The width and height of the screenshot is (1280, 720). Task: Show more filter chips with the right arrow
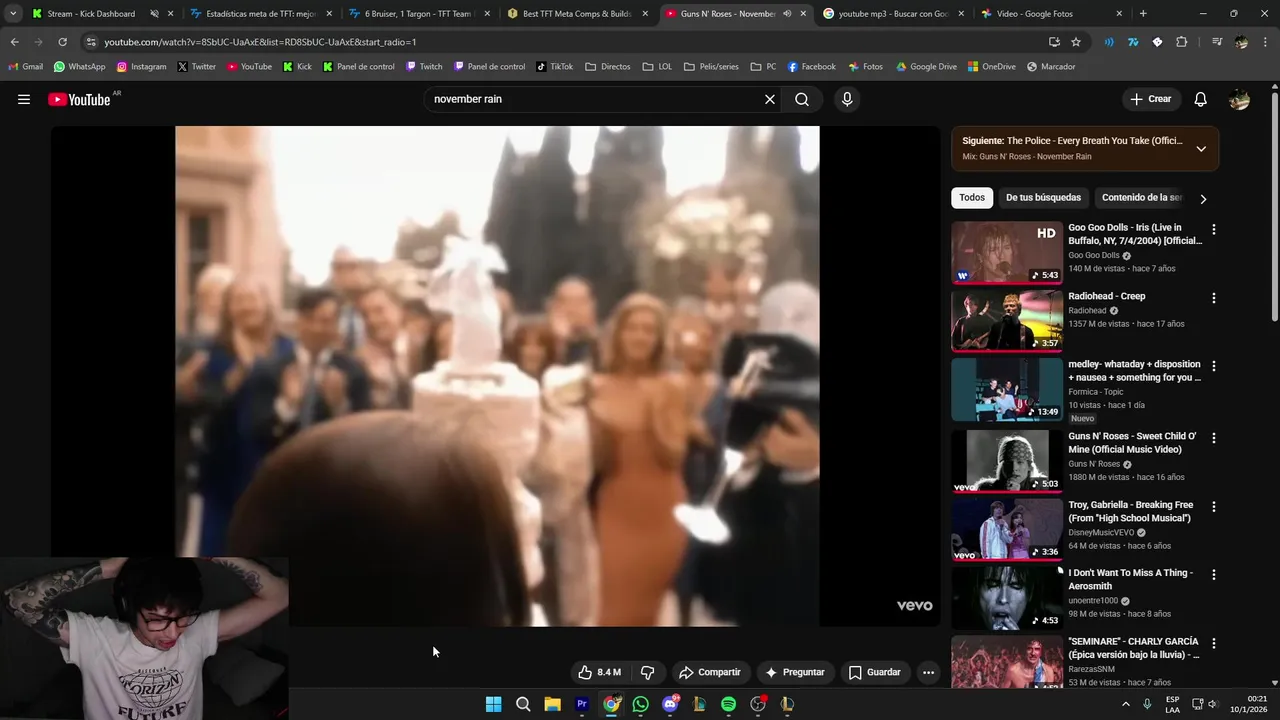point(1203,198)
